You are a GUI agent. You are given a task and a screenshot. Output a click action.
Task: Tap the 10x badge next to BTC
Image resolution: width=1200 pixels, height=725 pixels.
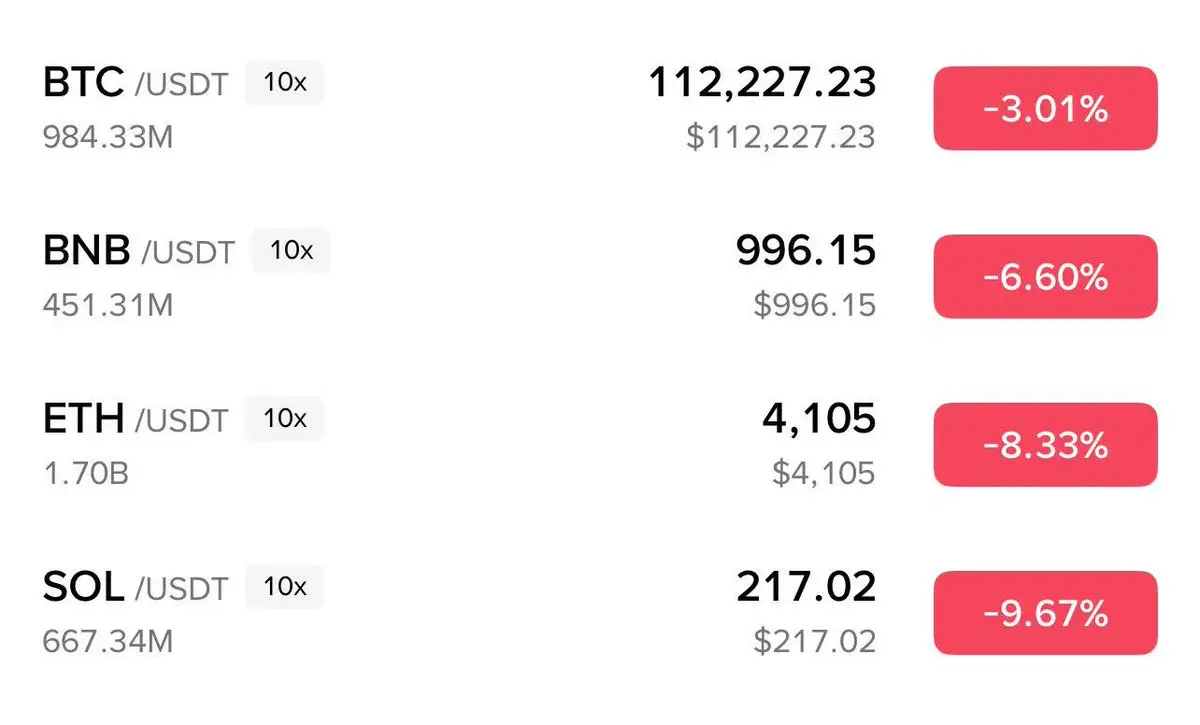285,83
